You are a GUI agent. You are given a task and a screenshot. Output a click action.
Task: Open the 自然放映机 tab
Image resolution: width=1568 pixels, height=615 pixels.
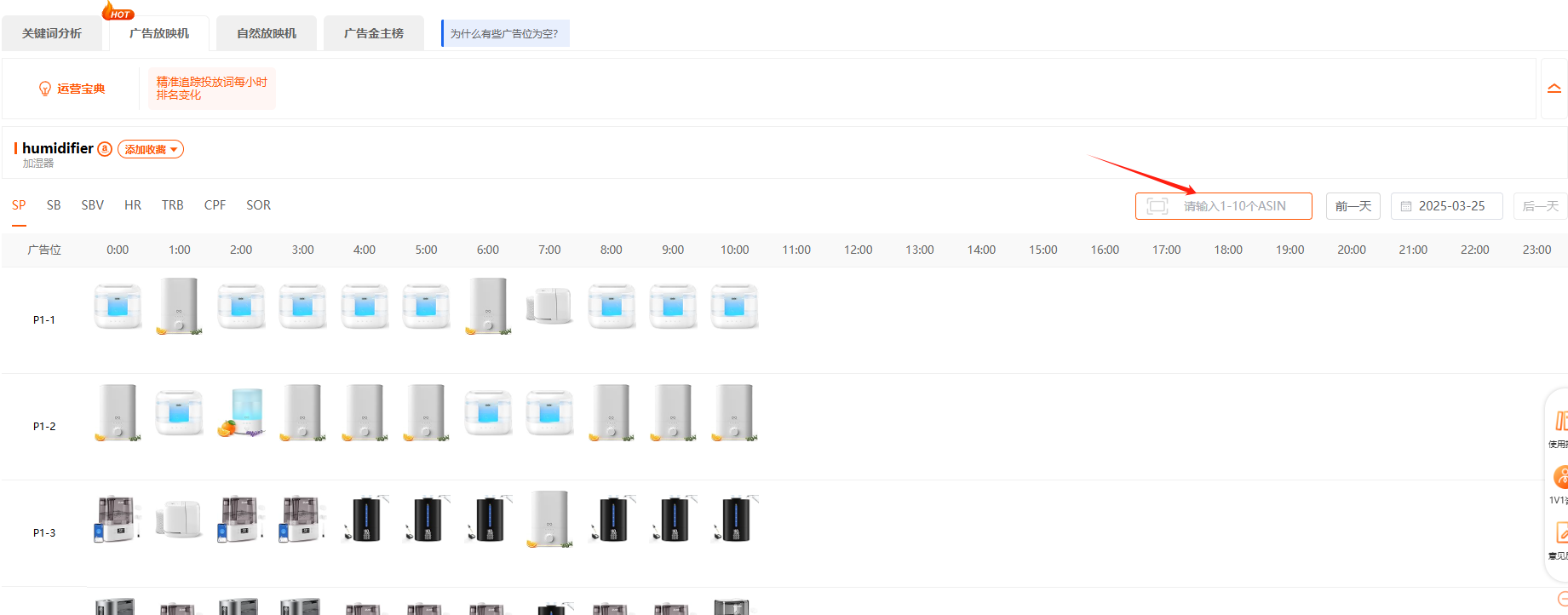(x=267, y=33)
